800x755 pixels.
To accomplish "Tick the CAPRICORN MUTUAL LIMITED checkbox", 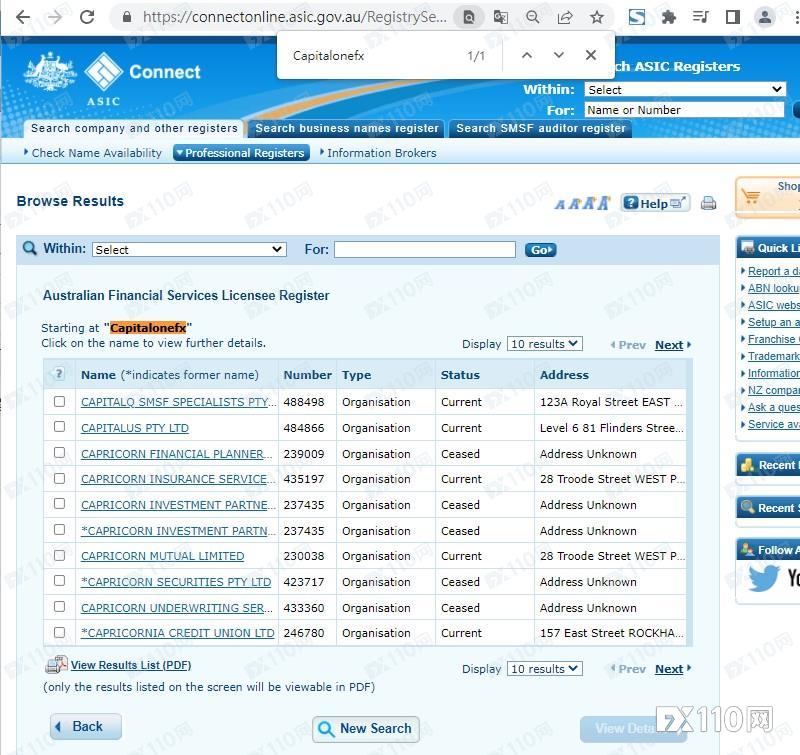I will pos(59,555).
